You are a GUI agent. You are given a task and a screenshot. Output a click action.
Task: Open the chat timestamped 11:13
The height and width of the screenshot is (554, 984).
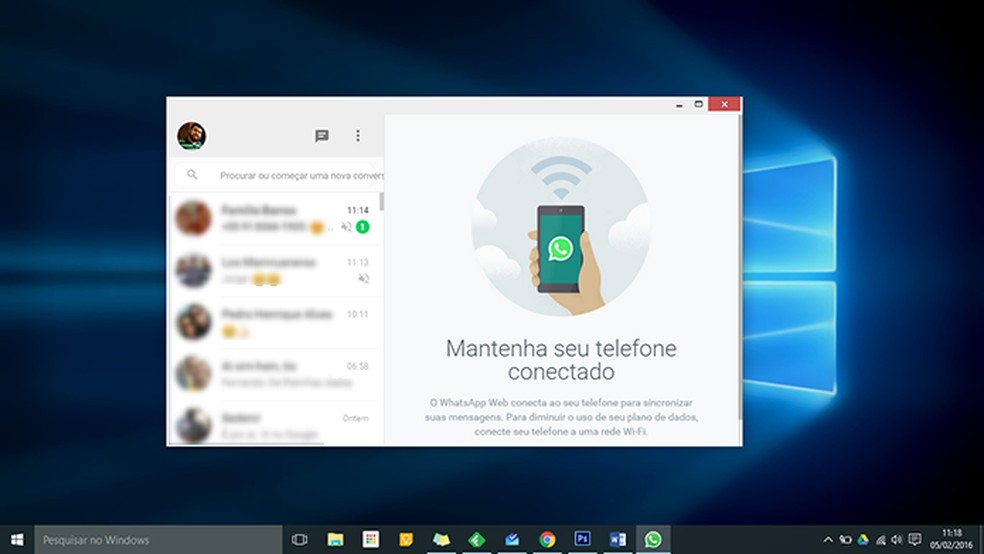pos(274,270)
